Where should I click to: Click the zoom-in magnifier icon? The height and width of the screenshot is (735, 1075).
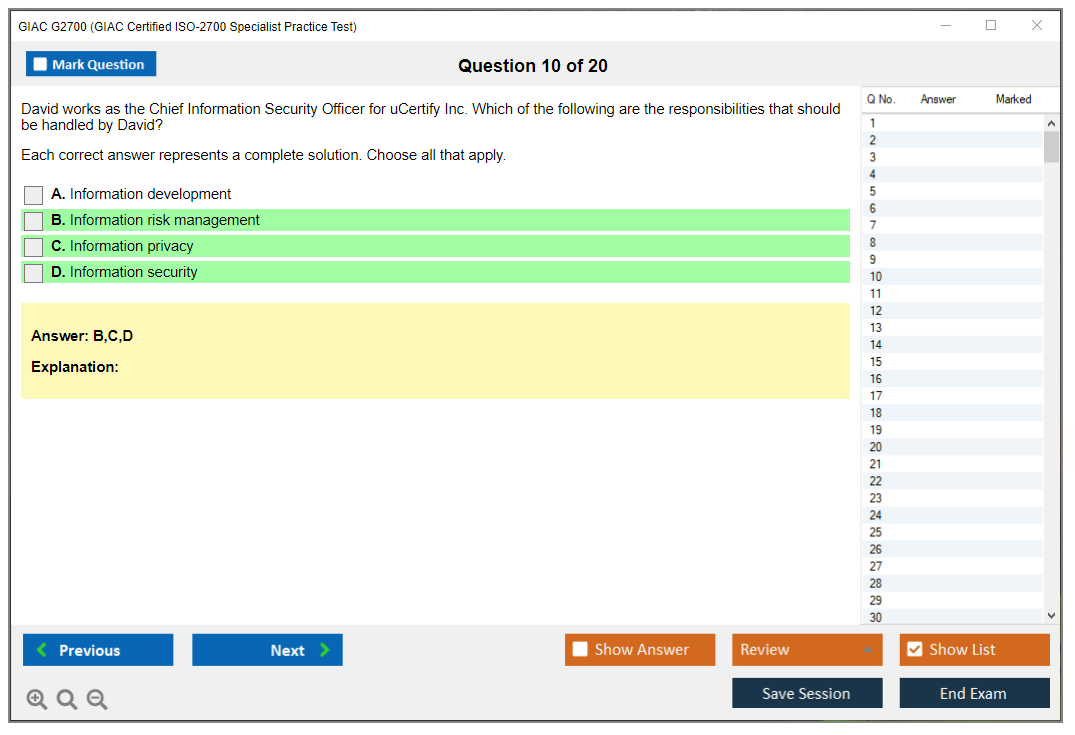[x=37, y=699]
